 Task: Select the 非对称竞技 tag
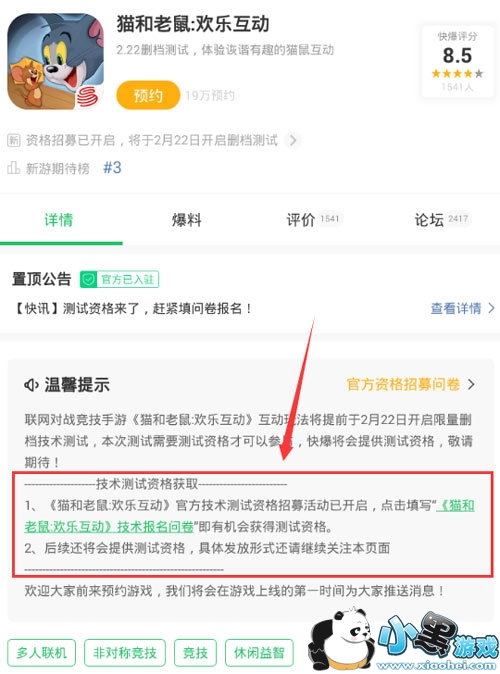(x=125, y=653)
